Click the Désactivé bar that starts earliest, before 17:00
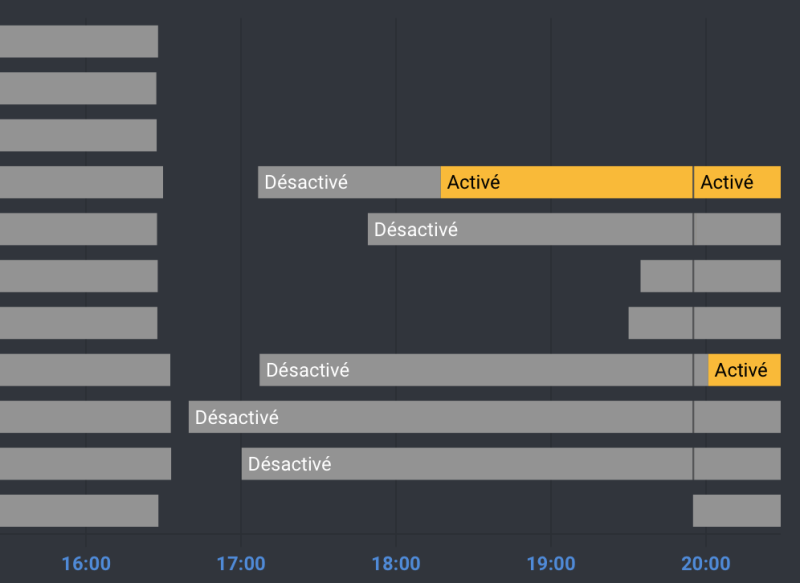Screen dimensions: 800x583 pos(440,417)
